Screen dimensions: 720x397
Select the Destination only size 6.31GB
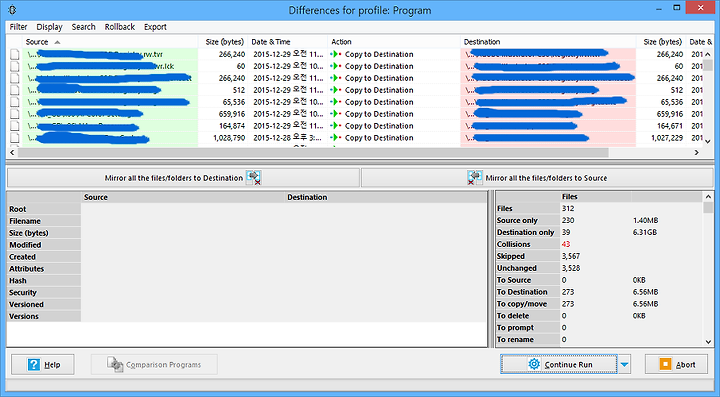pyautogui.click(x=645, y=232)
